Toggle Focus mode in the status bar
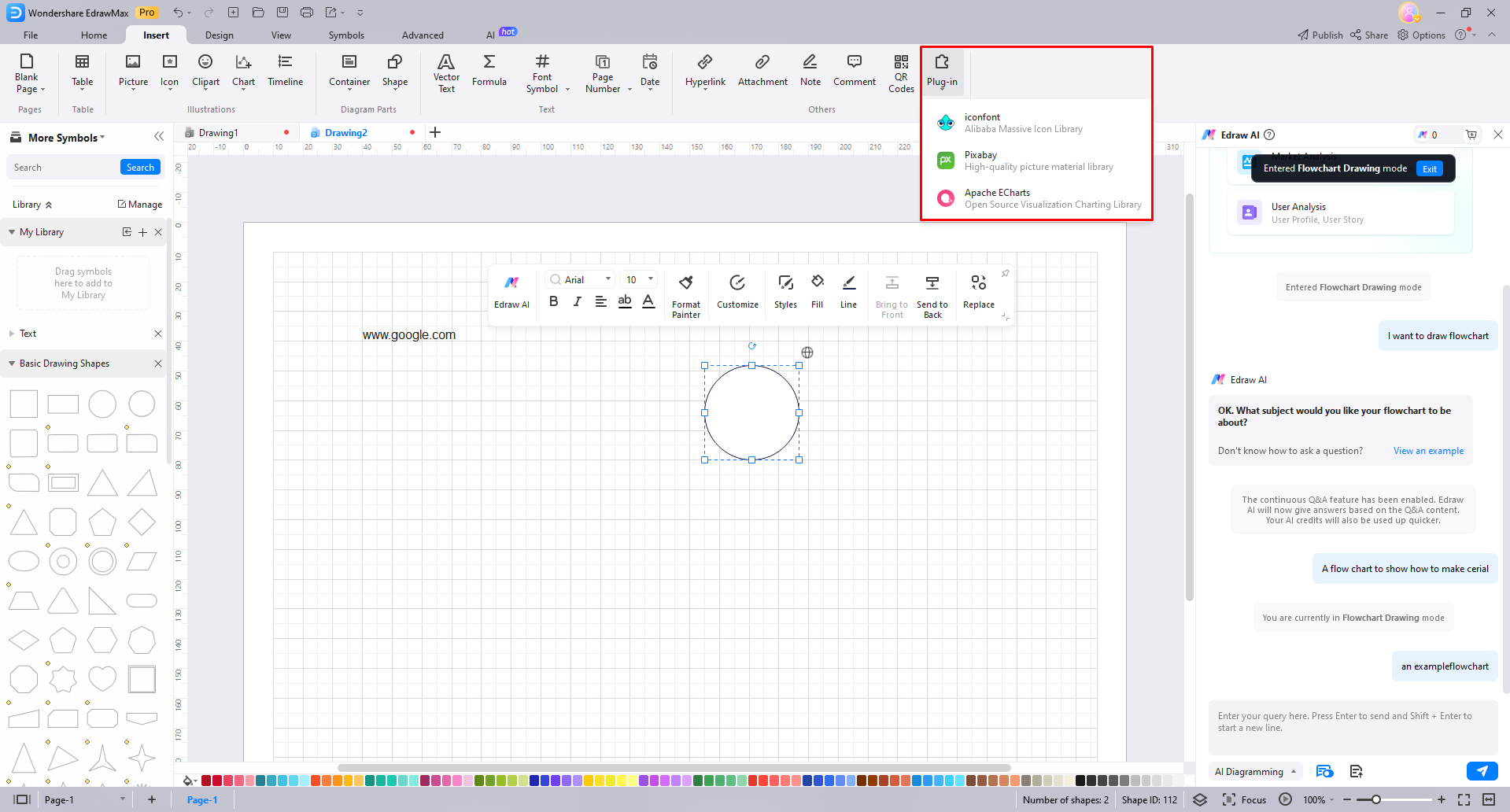Image resolution: width=1510 pixels, height=812 pixels. 1244,799
